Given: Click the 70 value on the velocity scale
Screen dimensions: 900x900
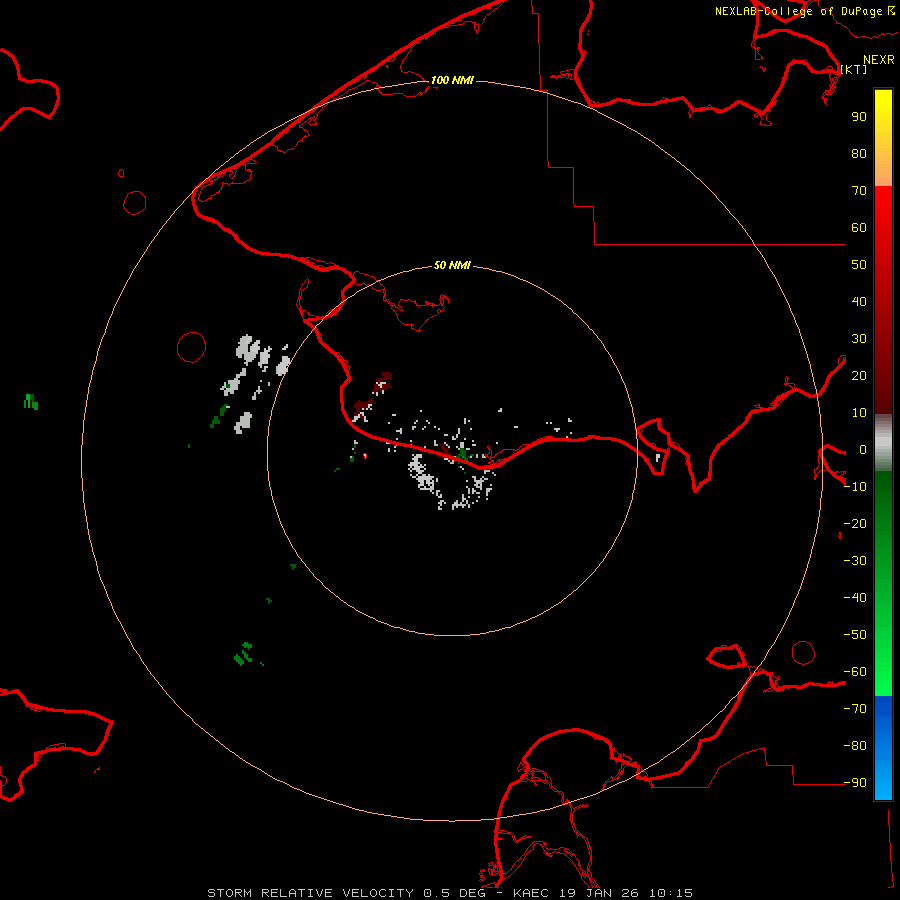Looking at the screenshot, I should [859, 191].
